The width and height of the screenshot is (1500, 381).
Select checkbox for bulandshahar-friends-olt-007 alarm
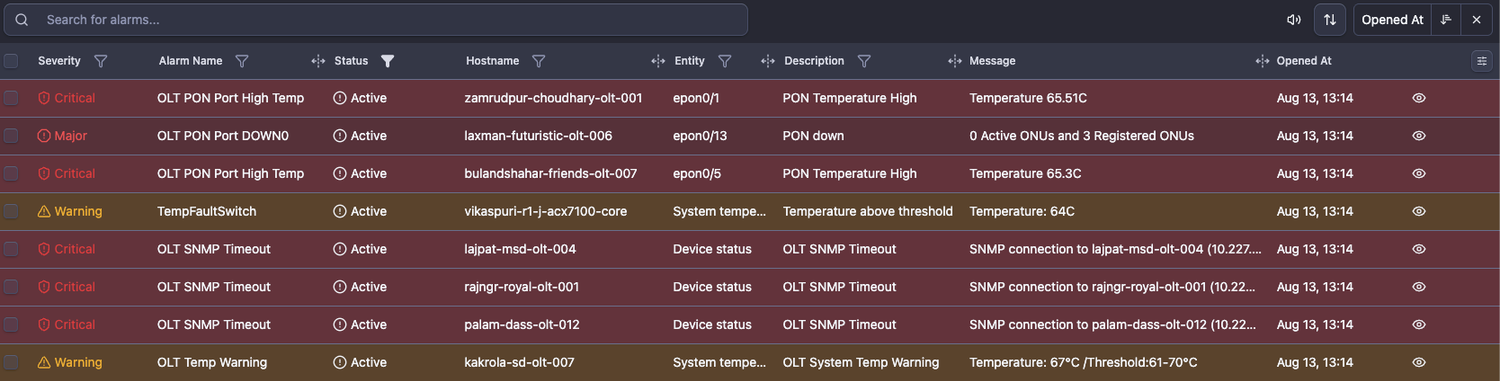click(x=11, y=174)
